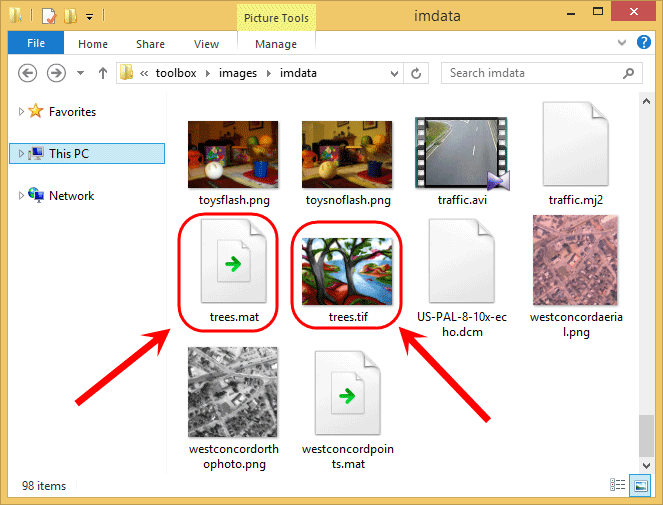The height and width of the screenshot is (505, 663).
Task: Open recent locations dropdown arrow
Action: pos(80,73)
